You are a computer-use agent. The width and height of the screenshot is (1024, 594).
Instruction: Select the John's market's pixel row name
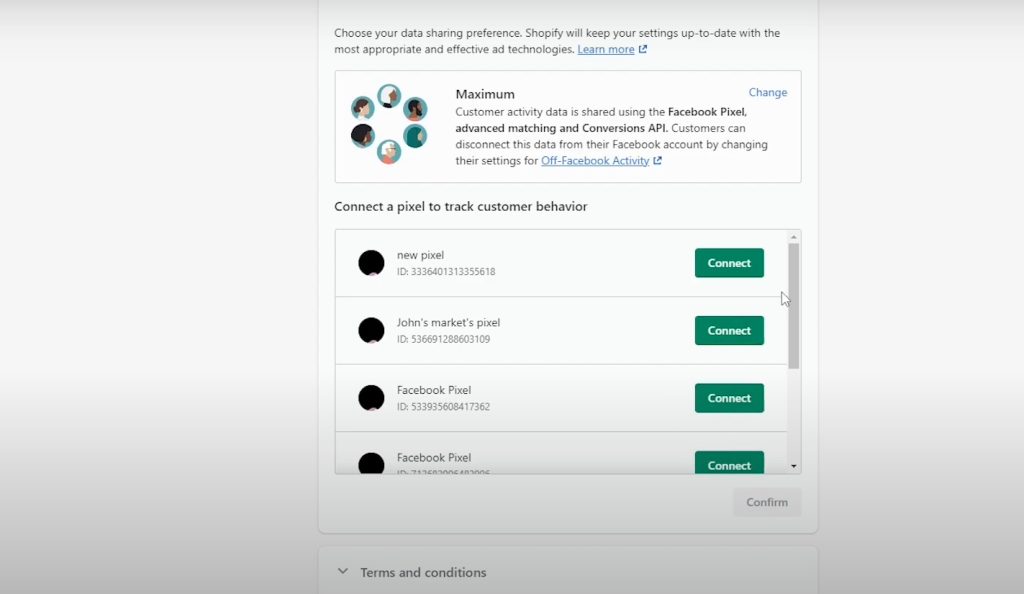click(x=448, y=323)
